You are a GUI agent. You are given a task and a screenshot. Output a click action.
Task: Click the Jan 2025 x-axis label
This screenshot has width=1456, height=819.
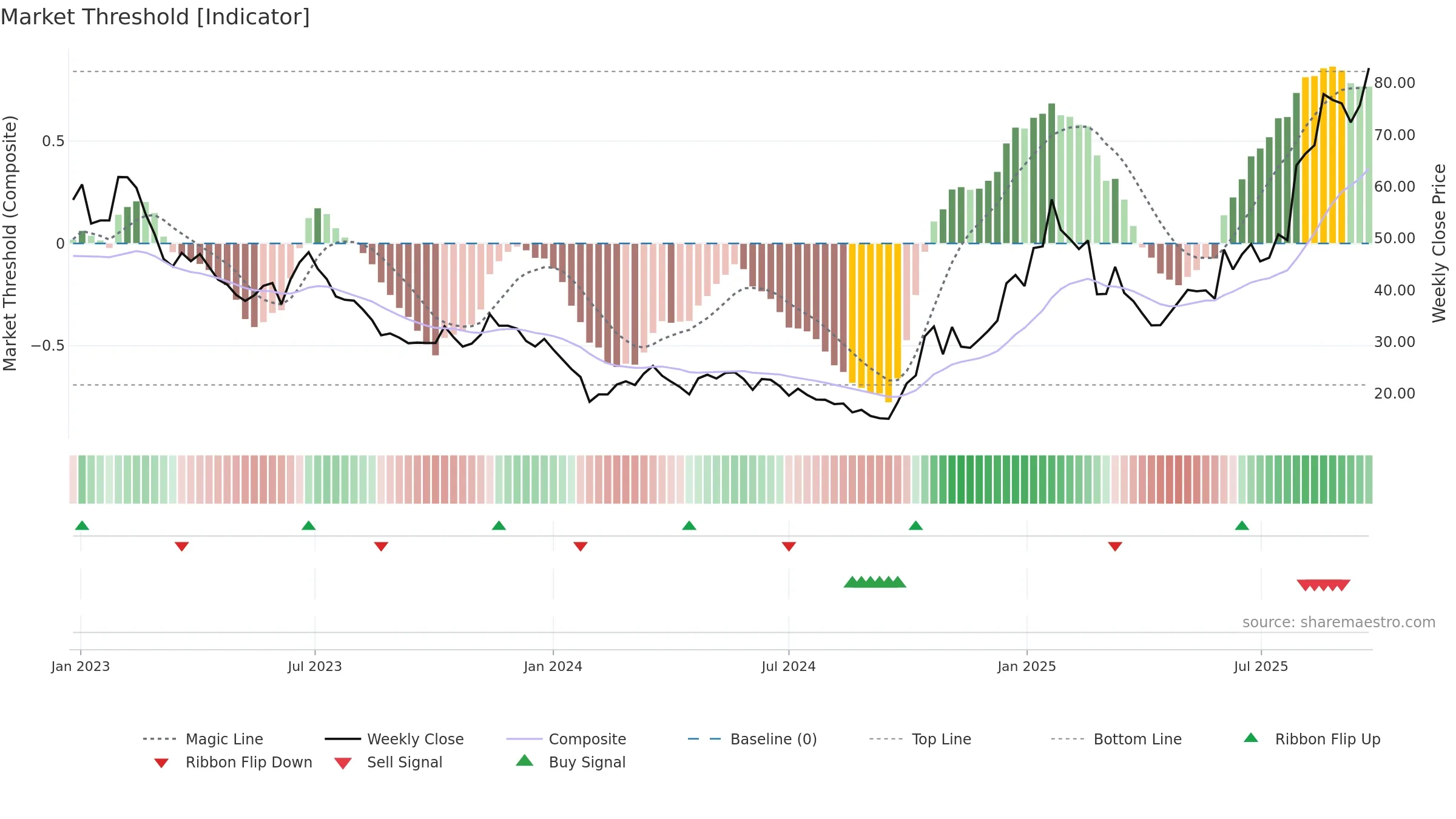point(1027,667)
